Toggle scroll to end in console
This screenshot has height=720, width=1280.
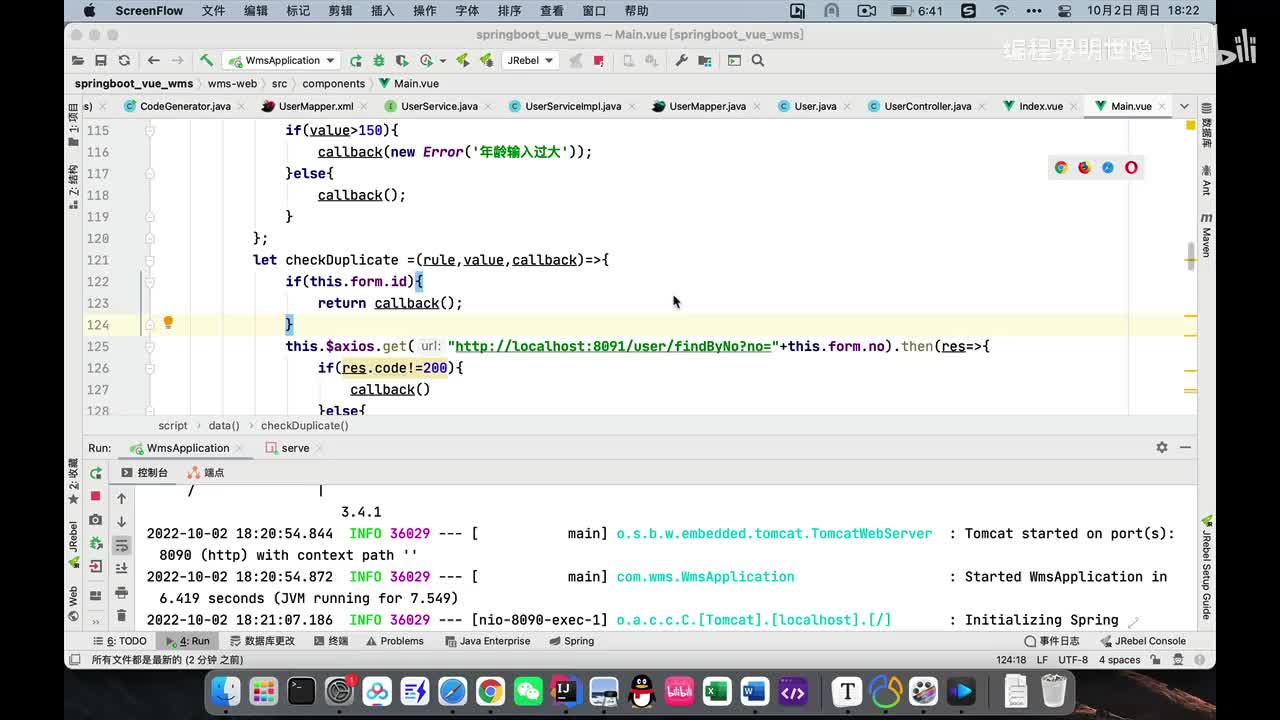tap(122, 568)
